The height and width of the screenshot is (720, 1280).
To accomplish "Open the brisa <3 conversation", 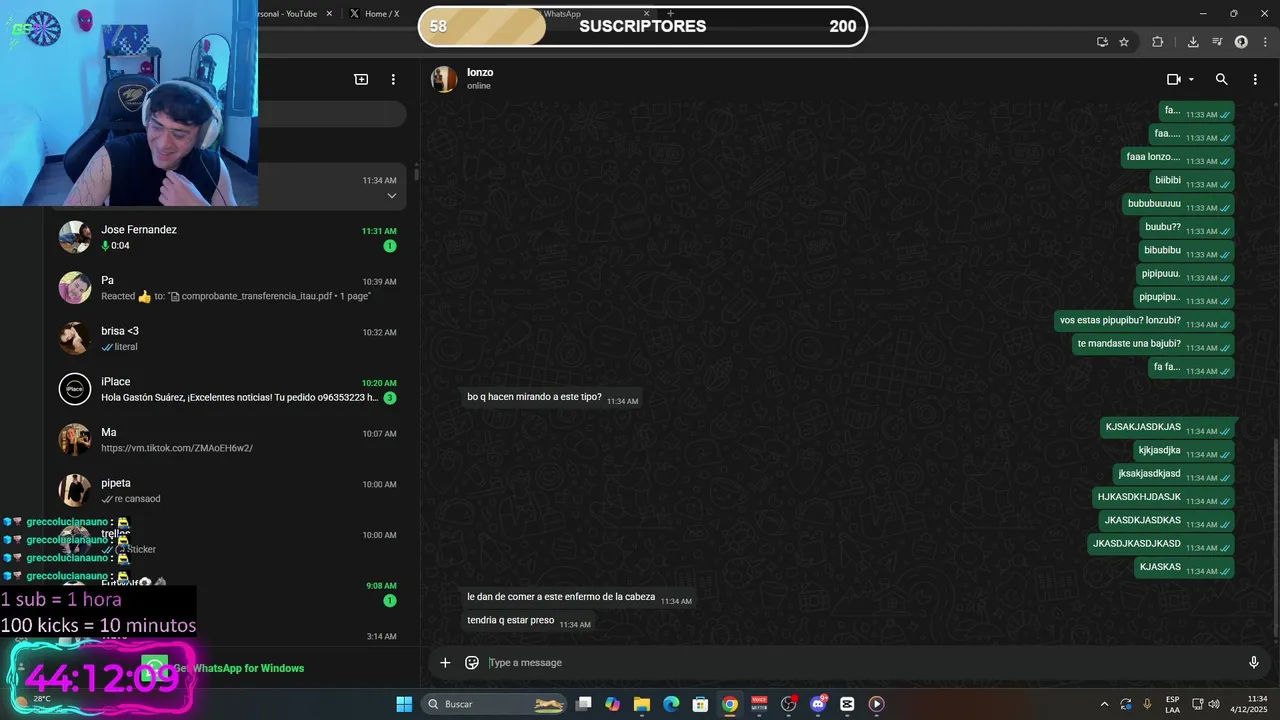I will coord(231,338).
